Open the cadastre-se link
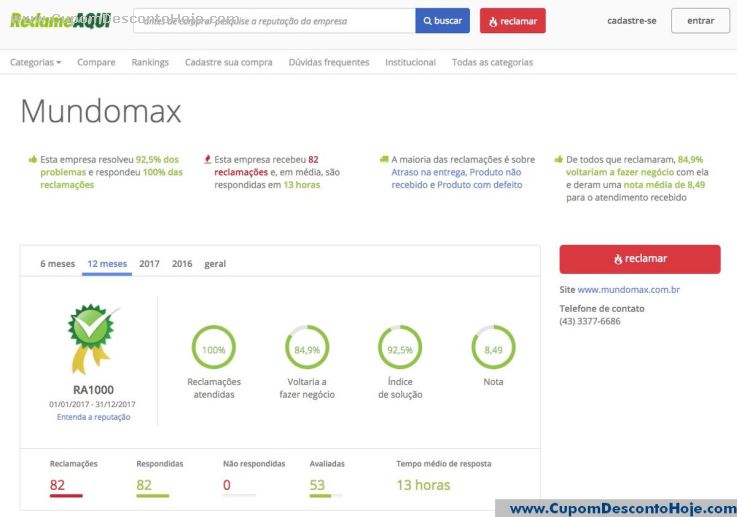This screenshot has height=517, width=737. pyautogui.click(x=632, y=21)
